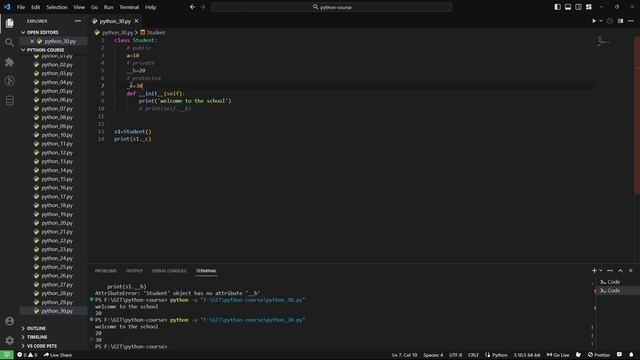
Task: Open the run options dropdown arrow
Action: point(601,21)
